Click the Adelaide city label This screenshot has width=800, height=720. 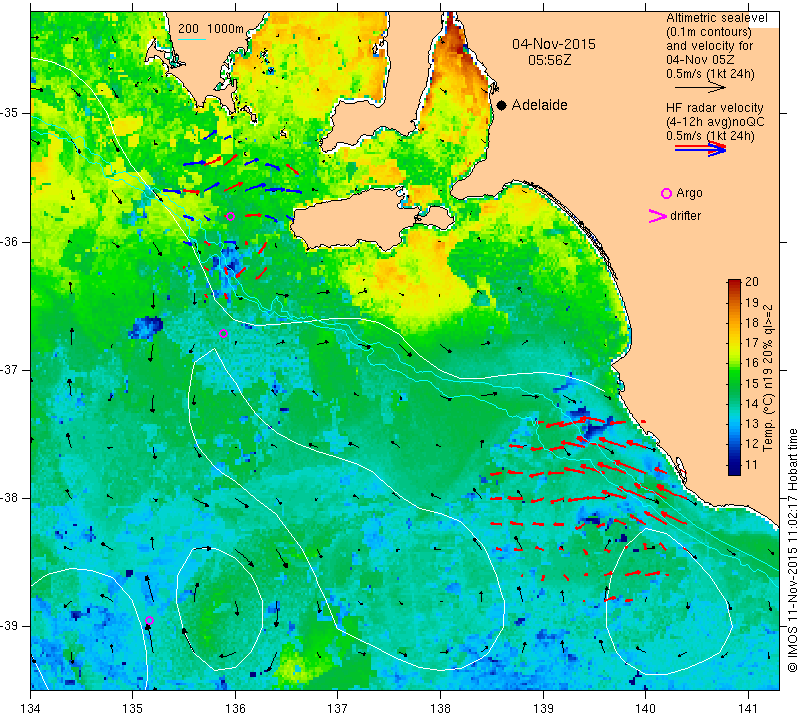[x=539, y=105]
